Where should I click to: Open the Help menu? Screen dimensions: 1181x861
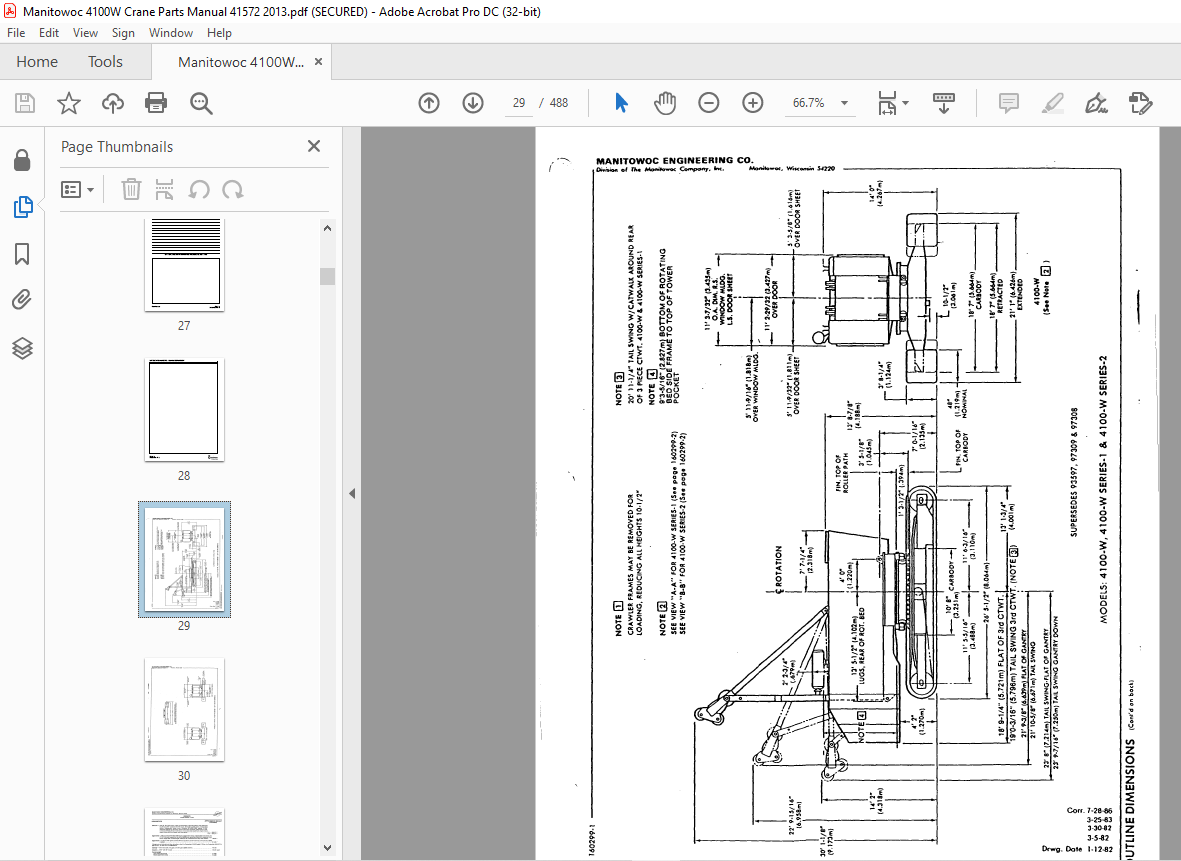coord(219,33)
